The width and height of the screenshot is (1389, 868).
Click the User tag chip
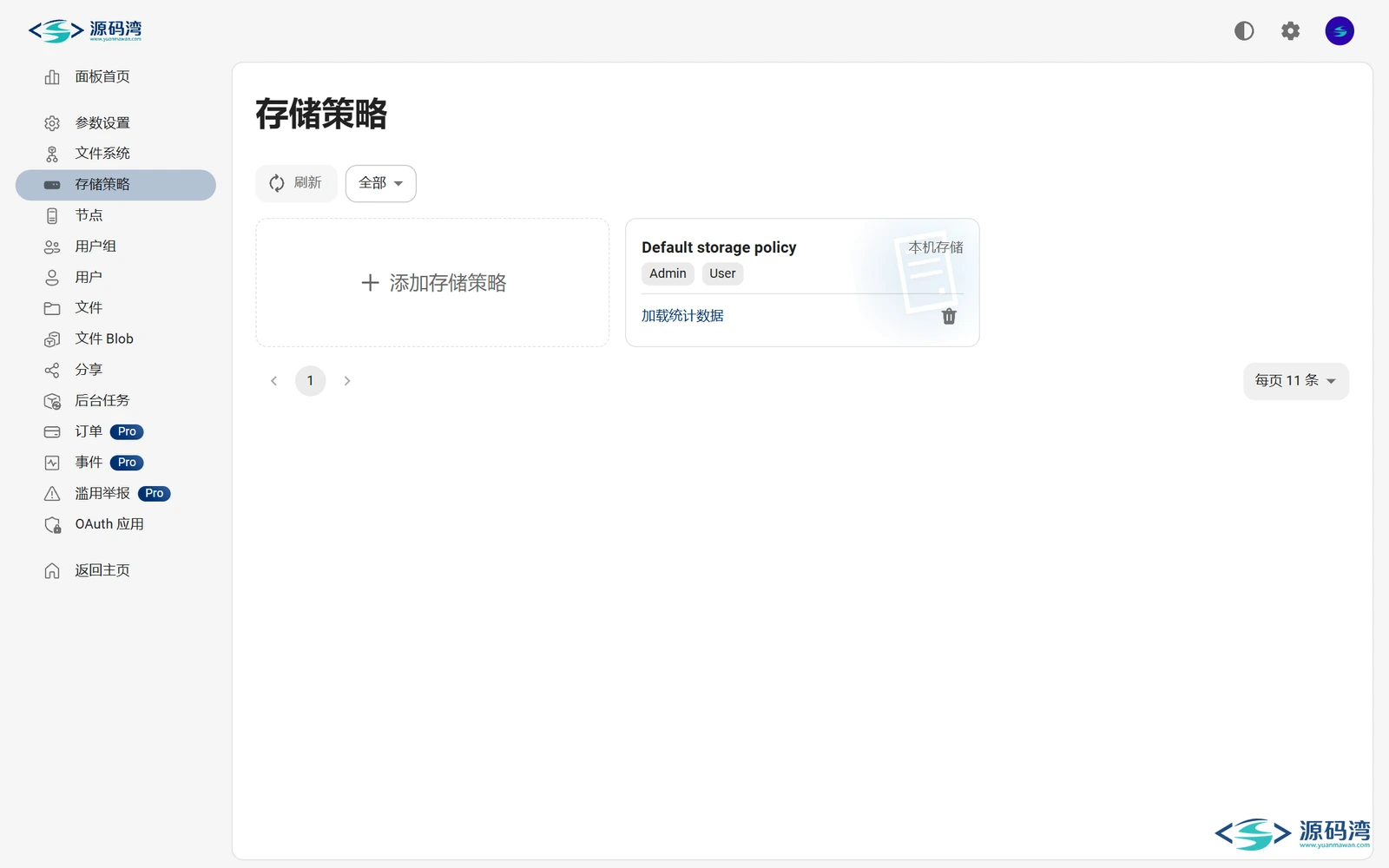722,273
